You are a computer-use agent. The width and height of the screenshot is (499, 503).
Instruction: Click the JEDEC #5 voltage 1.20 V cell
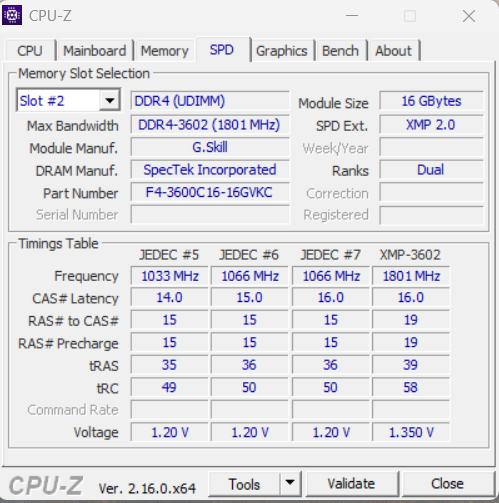pos(170,432)
